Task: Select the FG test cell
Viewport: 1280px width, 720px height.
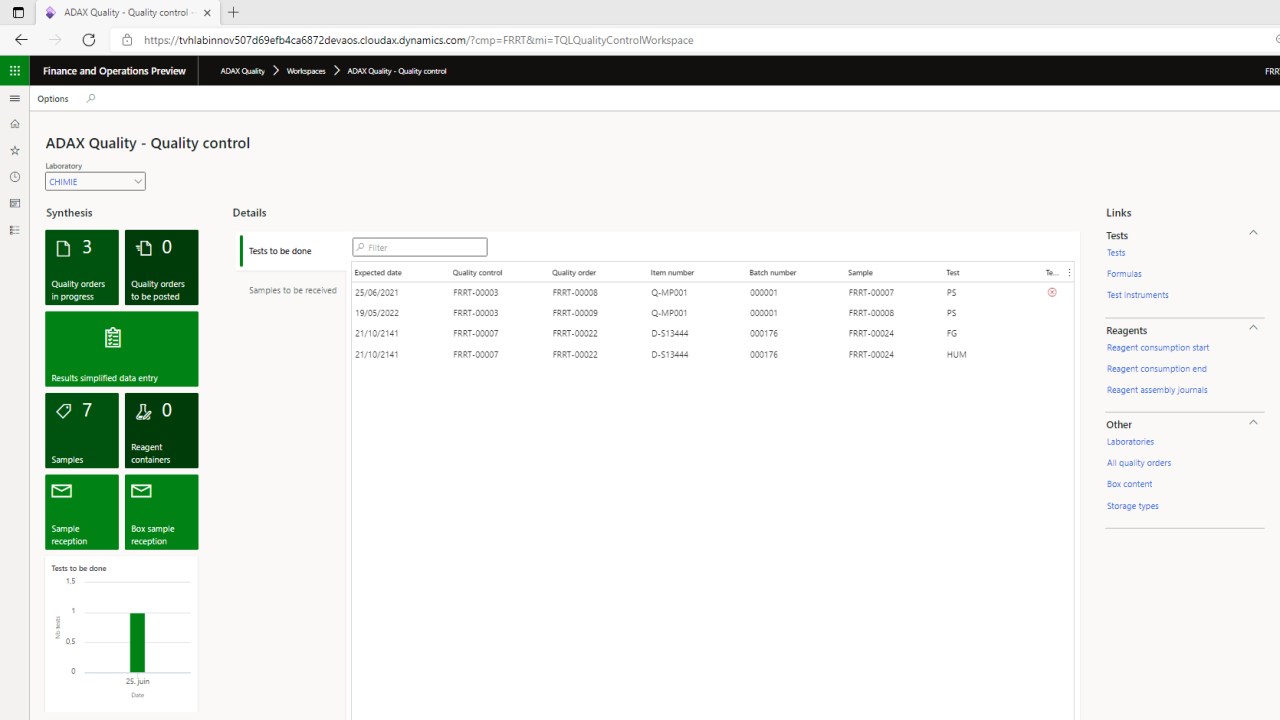Action: point(952,334)
